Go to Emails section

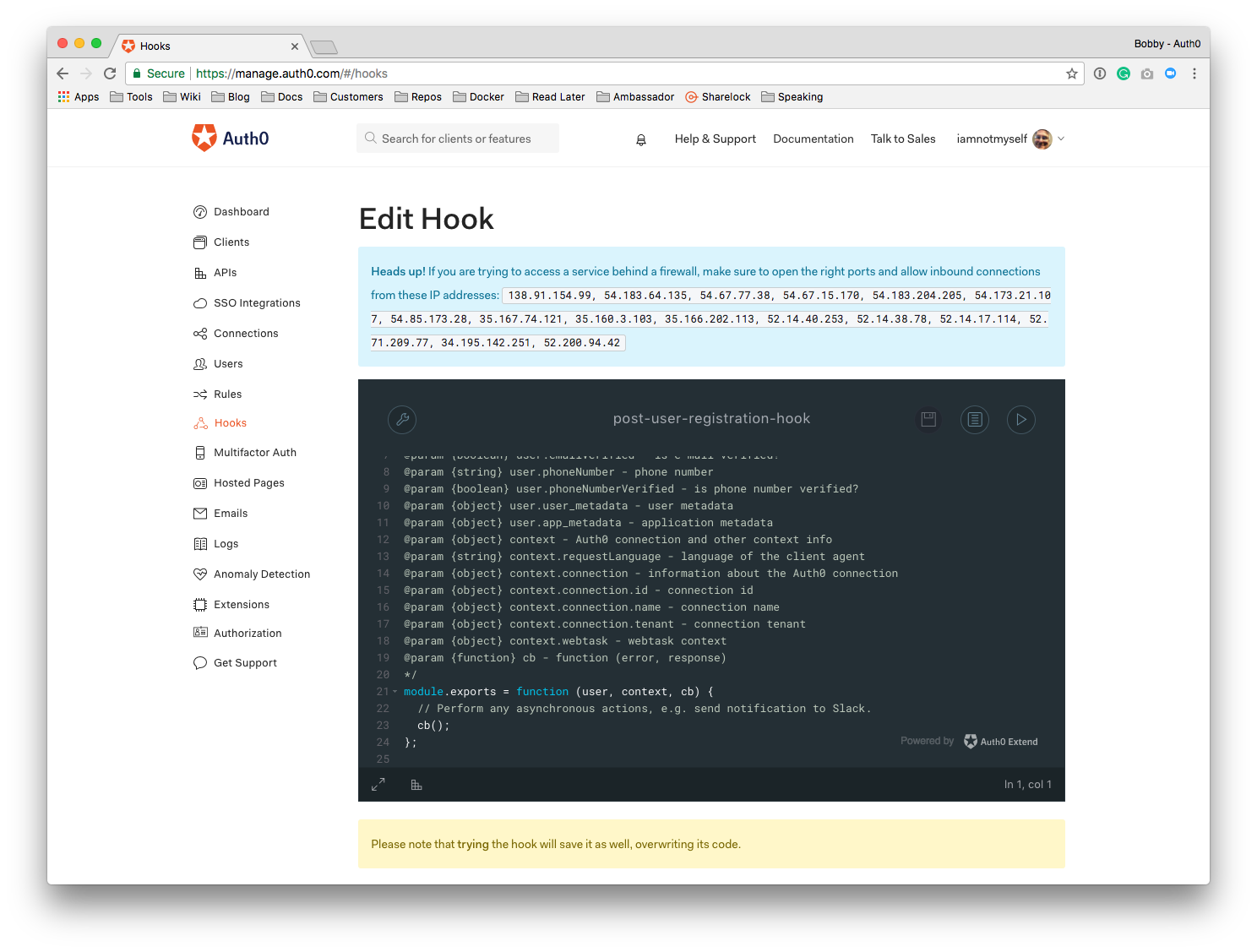[x=220, y=514]
